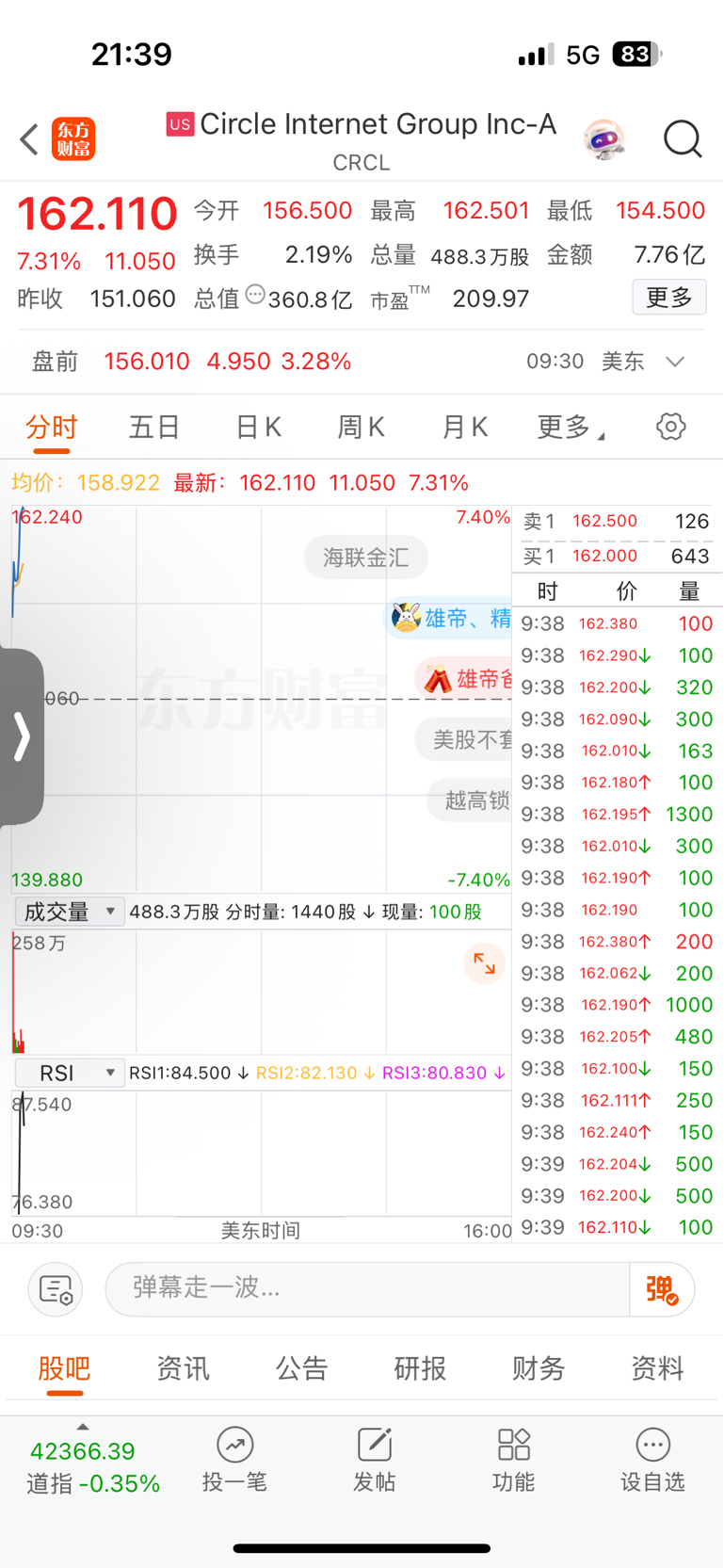Expand the index ticker up triangle
The width and height of the screenshot is (724, 1568).
(x=83, y=1428)
